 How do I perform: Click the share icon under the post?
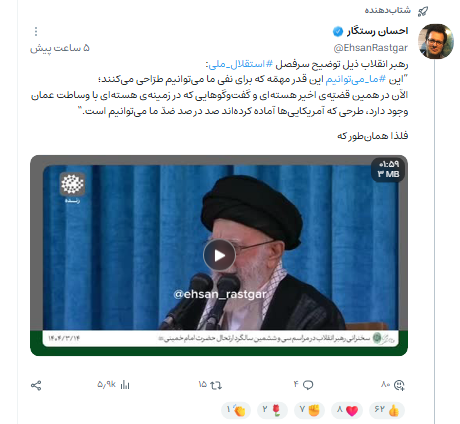coord(36,385)
